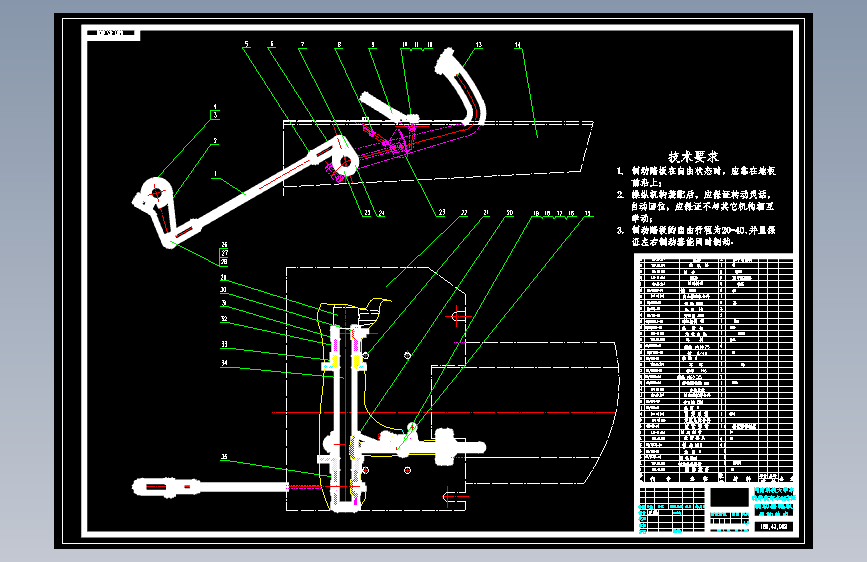Screen dimensions: 867x562
Task: Click part callout number 15
Action: [x=587, y=213]
